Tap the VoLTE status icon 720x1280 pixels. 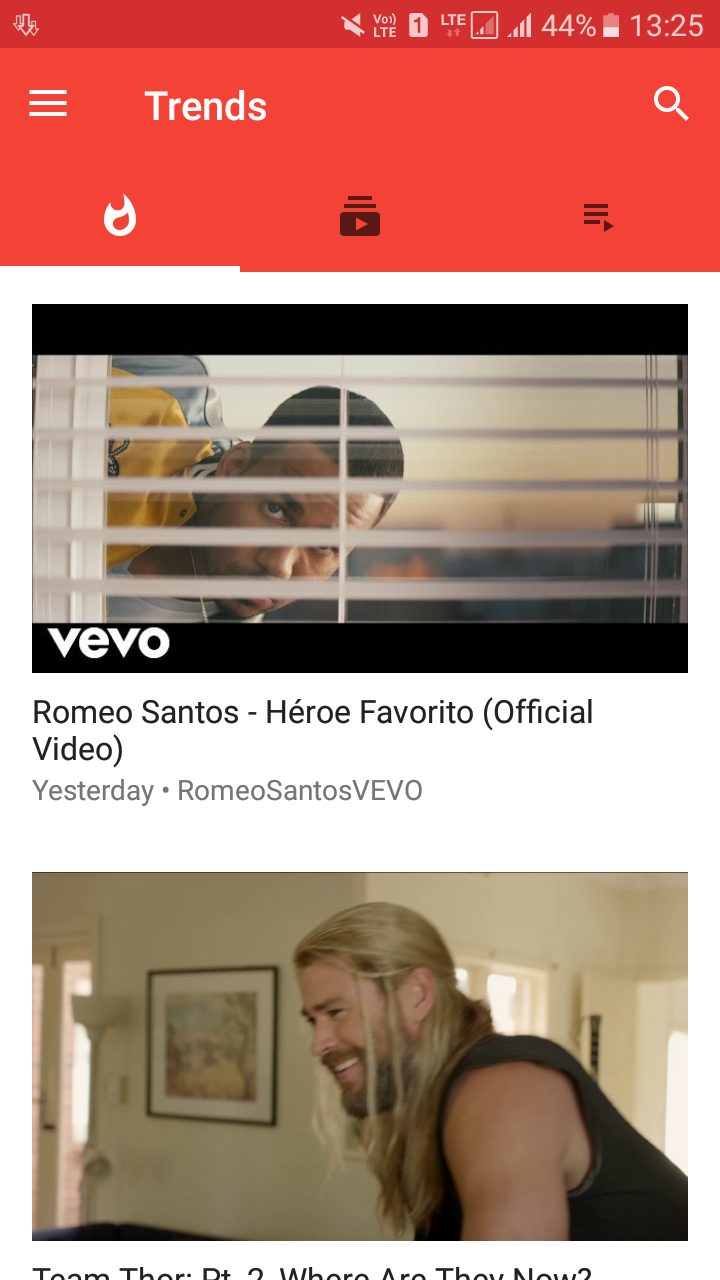click(x=385, y=25)
